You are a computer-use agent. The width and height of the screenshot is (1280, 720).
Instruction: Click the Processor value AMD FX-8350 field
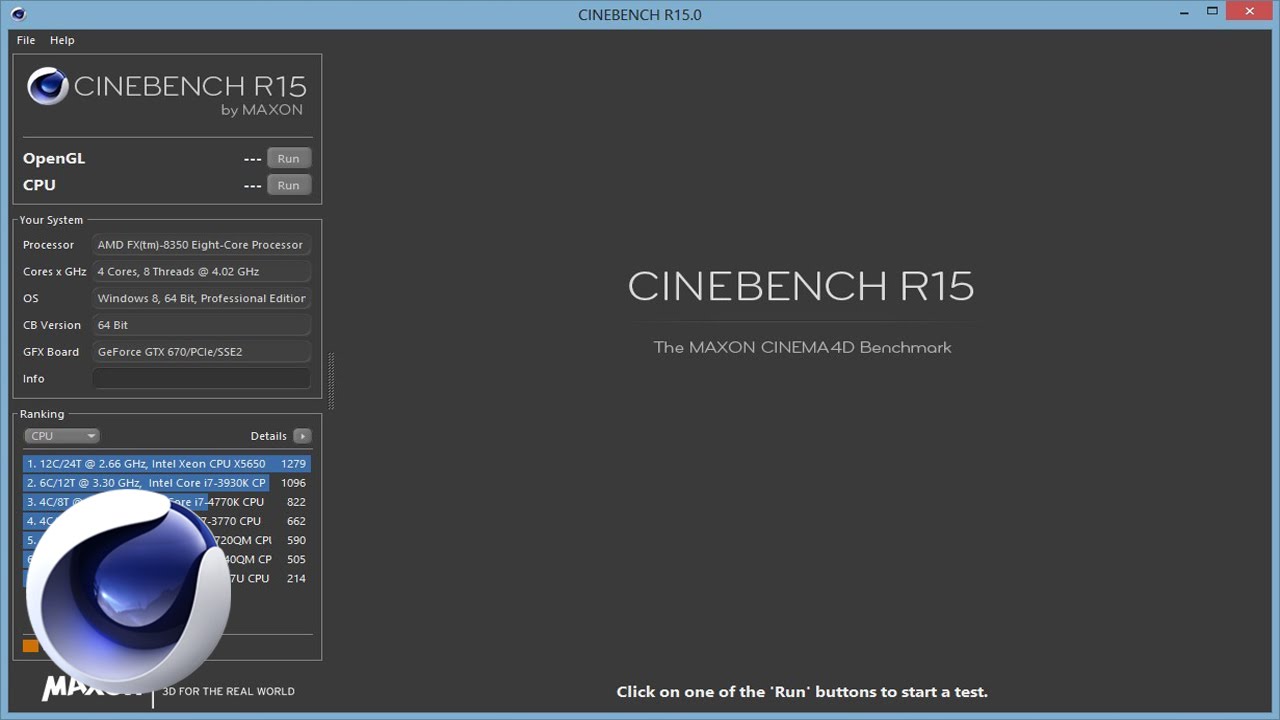pos(202,245)
